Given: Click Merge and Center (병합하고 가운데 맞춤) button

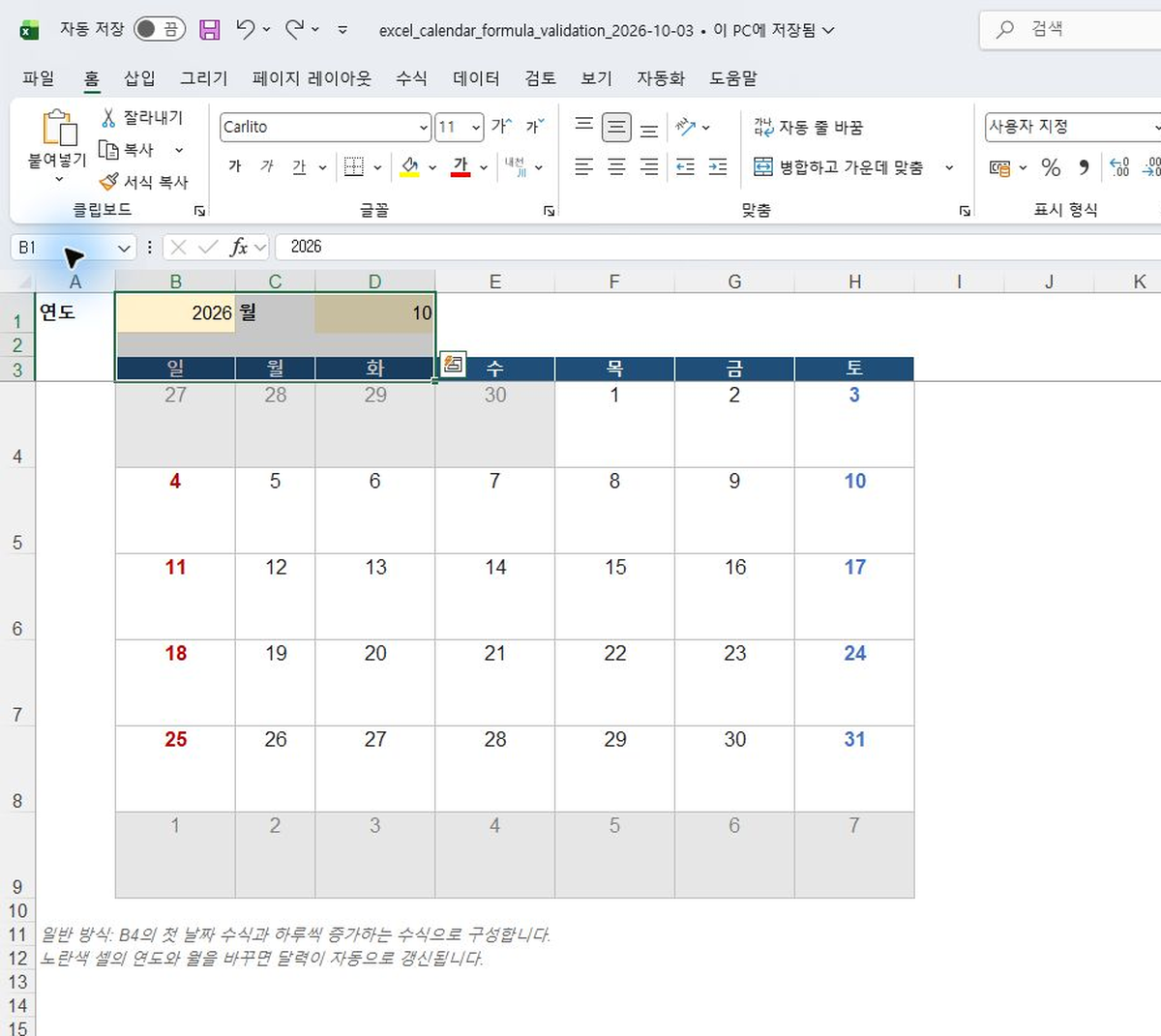Looking at the screenshot, I should coord(838,167).
